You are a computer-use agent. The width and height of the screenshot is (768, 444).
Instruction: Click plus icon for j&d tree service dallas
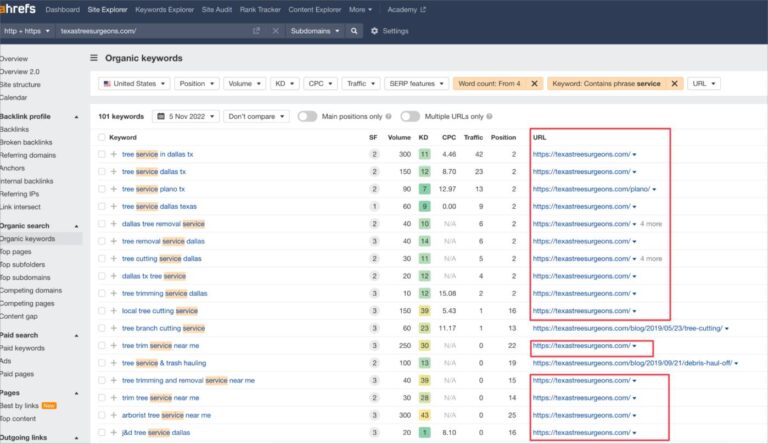tap(114, 432)
